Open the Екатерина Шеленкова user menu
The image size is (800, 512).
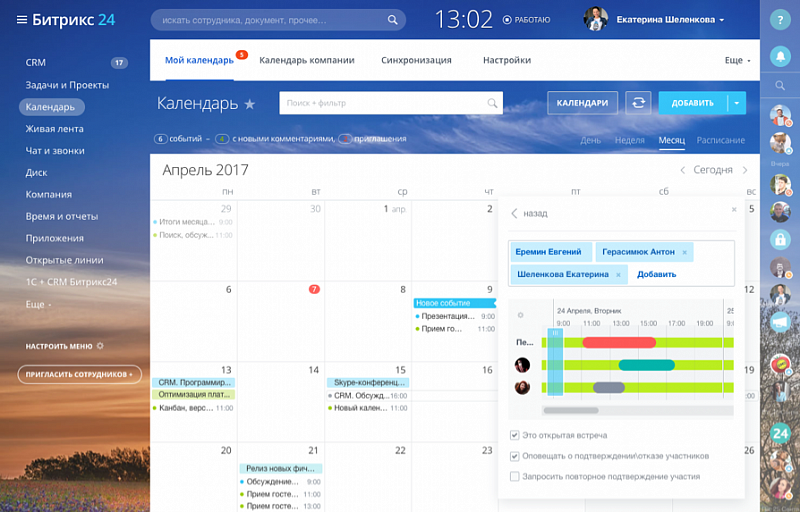pyautogui.click(x=670, y=20)
